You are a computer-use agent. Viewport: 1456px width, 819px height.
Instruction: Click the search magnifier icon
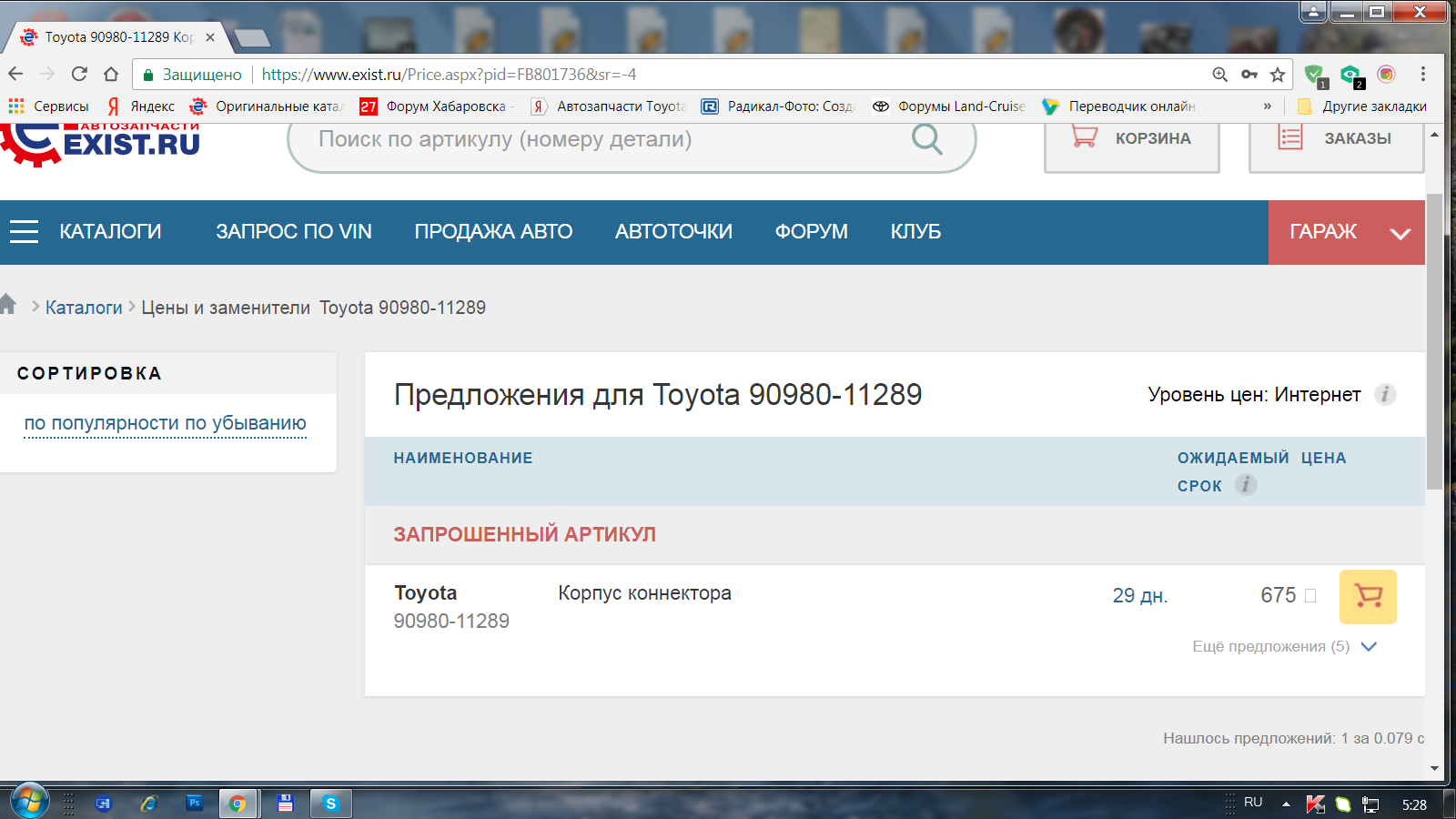[x=927, y=139]
